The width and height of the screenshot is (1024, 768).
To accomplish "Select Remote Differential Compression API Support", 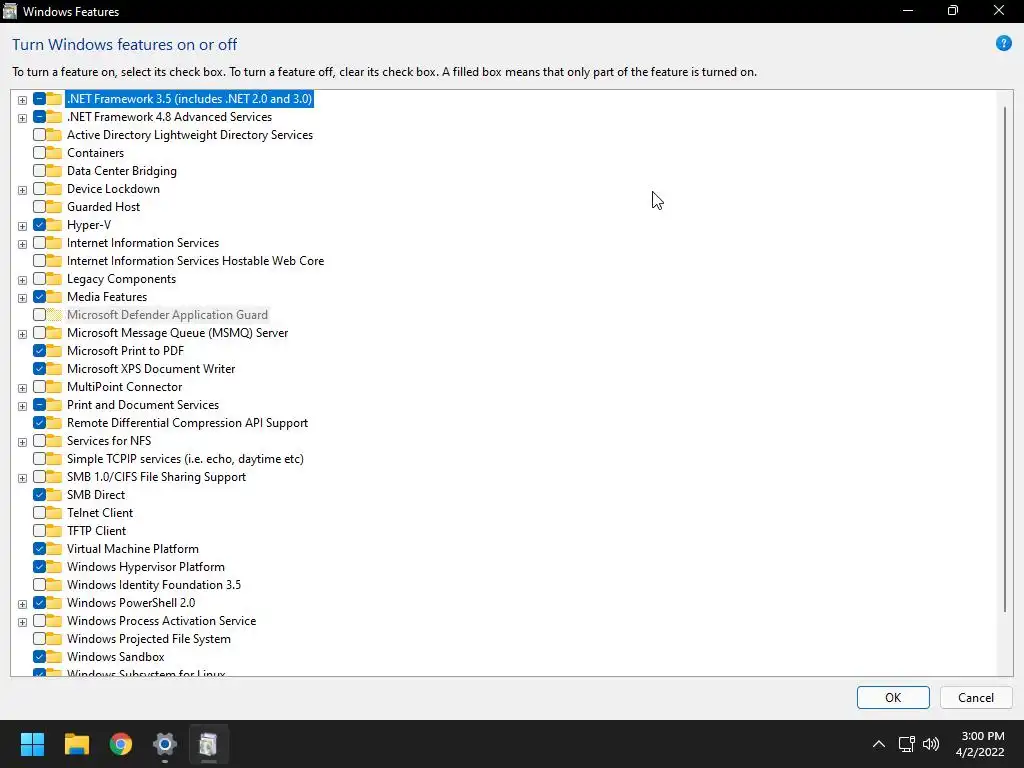I will pos(187,423).
